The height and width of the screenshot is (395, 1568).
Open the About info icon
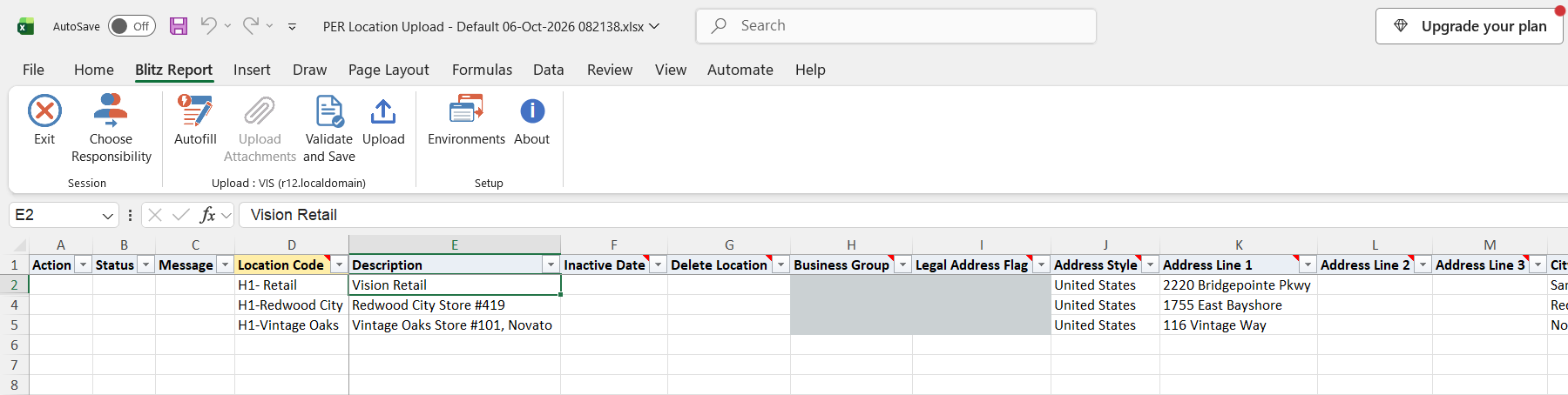pyautogui.click(x=532, y=111)
